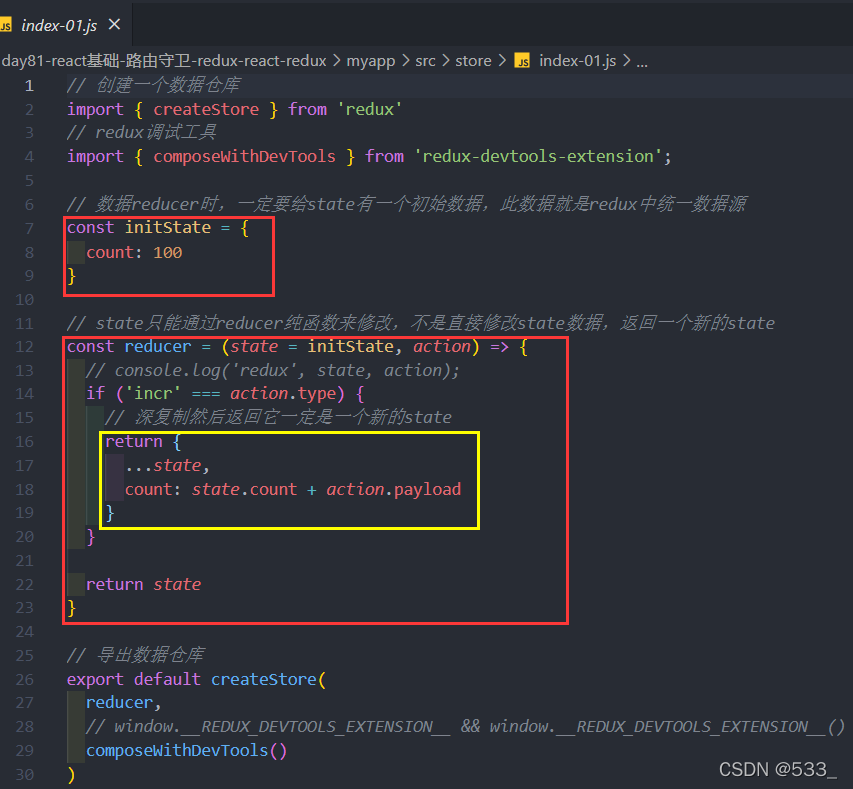Viewport: 853px width, 789px height.
Task: Click on createStore in the line 2 import
Action: [206, 109]
